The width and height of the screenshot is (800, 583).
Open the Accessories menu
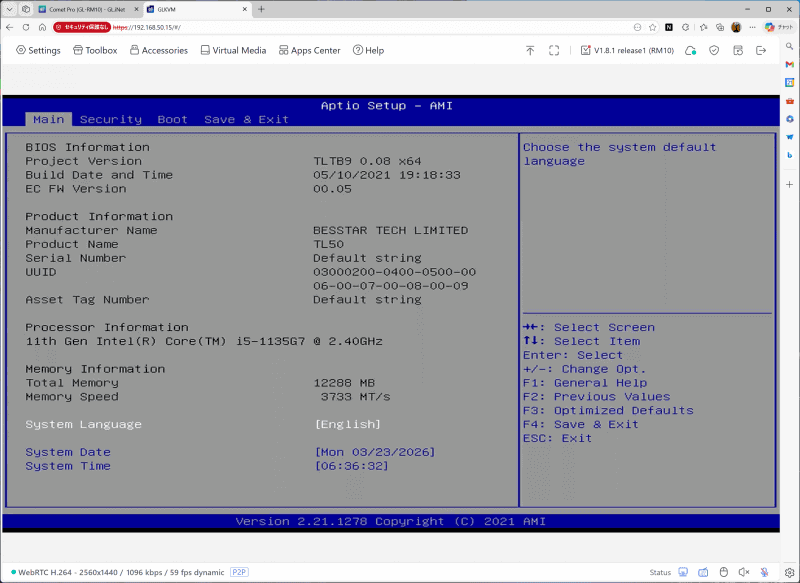click(159, 50)
